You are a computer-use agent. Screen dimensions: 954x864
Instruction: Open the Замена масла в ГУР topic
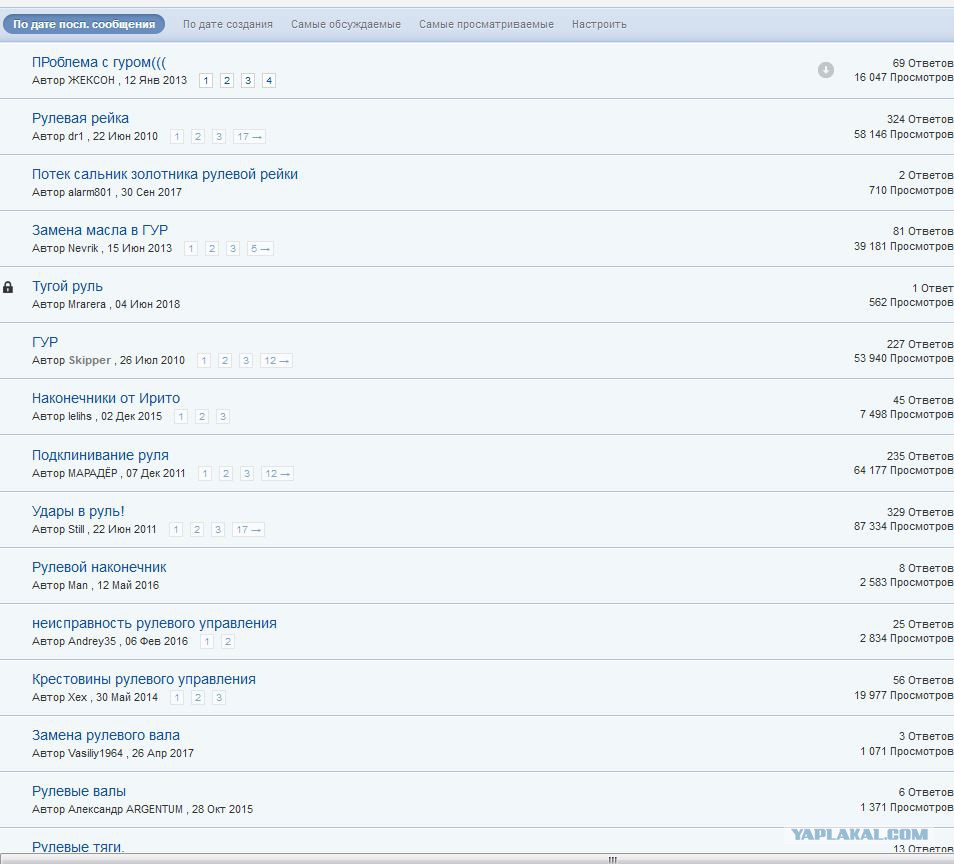click(x=100, y=230)
